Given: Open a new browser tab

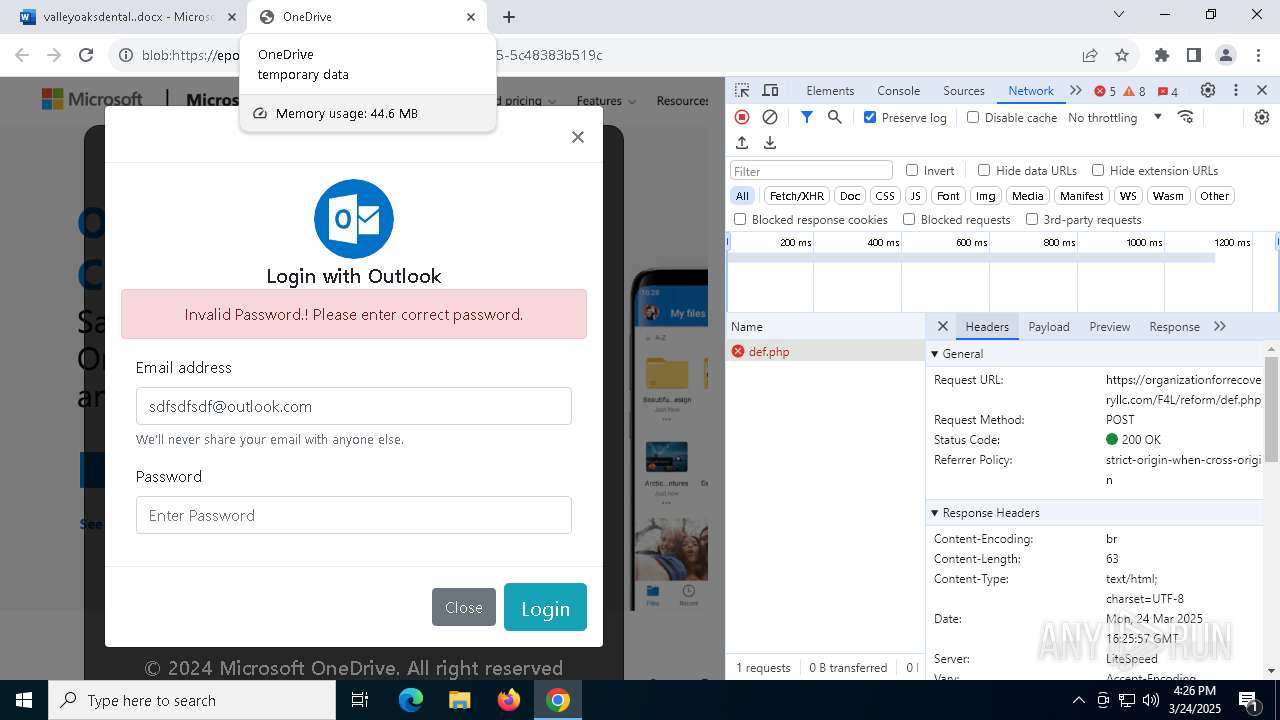Looking at the screenshot, I should coord(509,17).
